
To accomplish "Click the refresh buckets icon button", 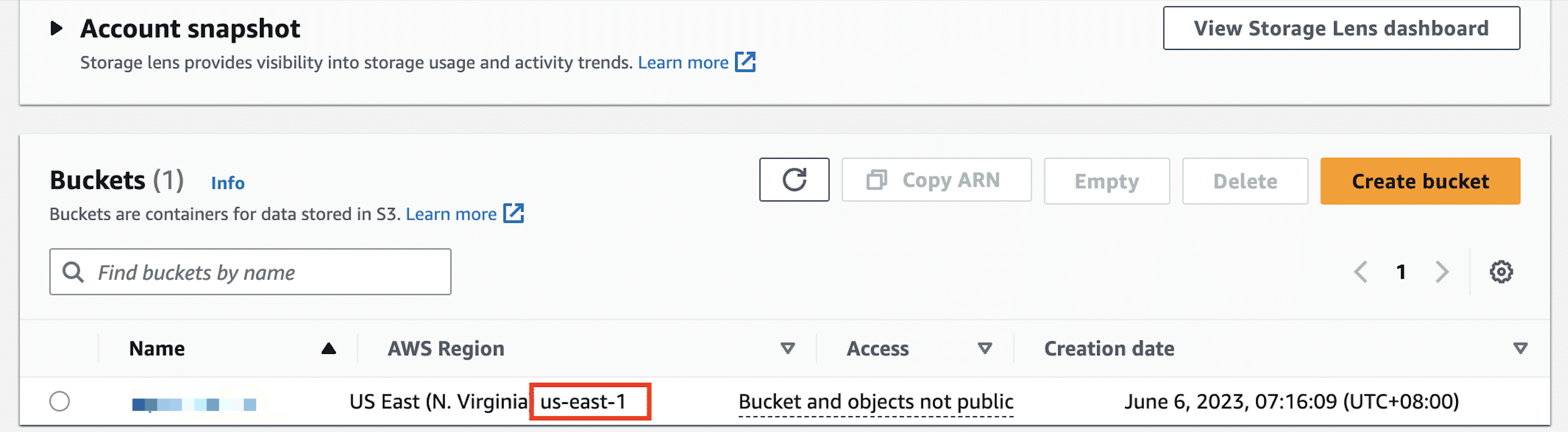I will click(x=794, y=179).
